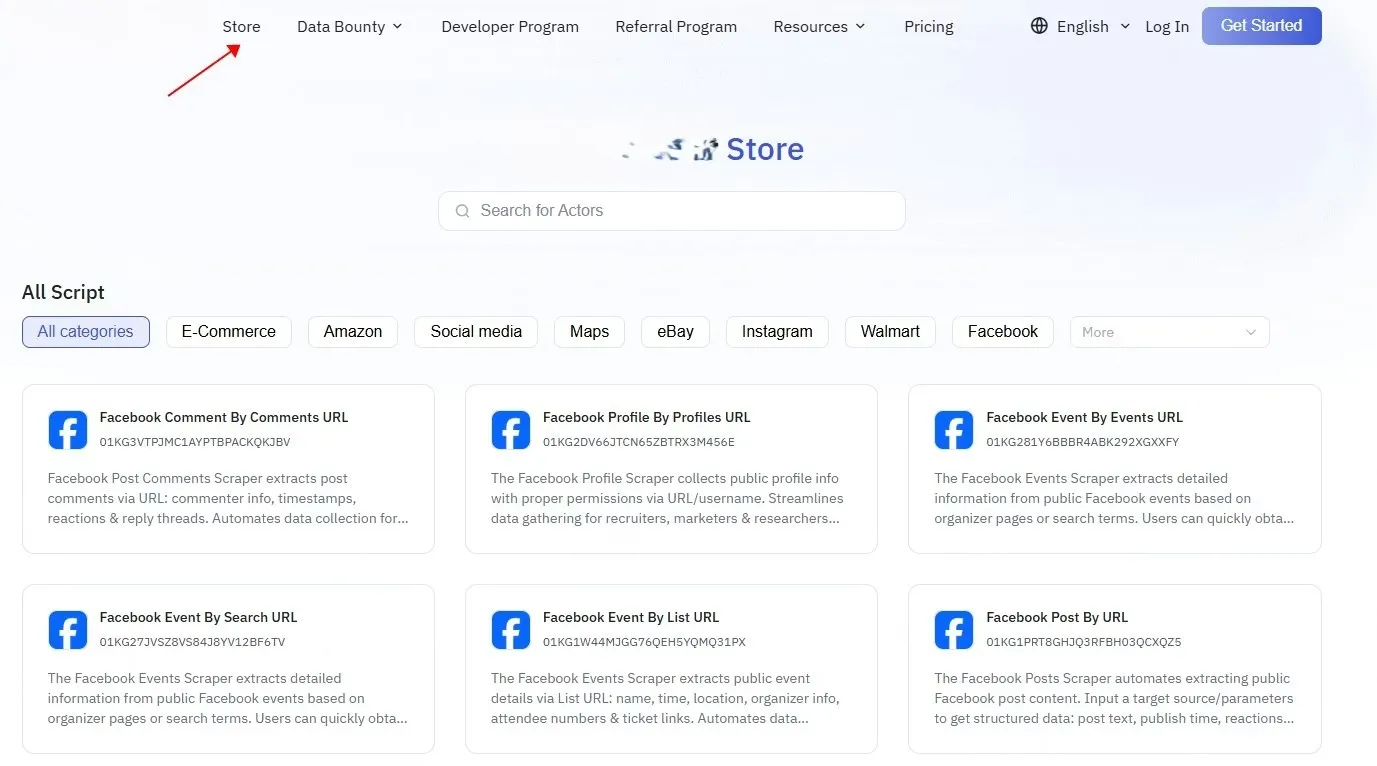The height and width of the screenshot is (766, 1377).
Task: Click the globe language icon
Action: tap(1039, 26)
